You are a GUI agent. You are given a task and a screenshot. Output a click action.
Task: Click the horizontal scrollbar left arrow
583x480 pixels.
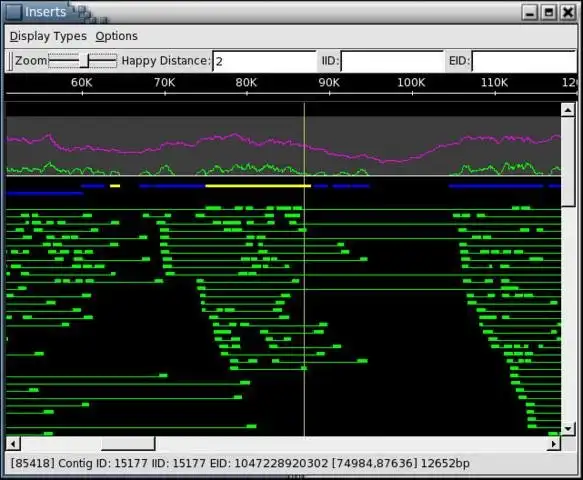tap(13, 444)
